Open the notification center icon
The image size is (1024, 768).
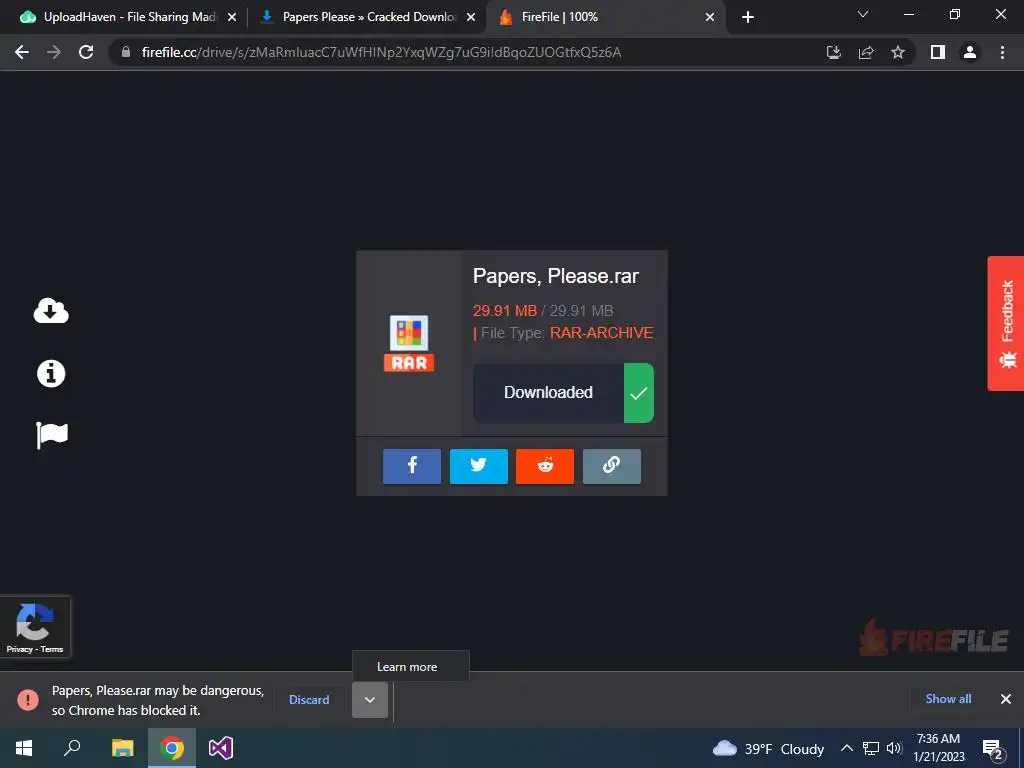(x=993, y=749)
